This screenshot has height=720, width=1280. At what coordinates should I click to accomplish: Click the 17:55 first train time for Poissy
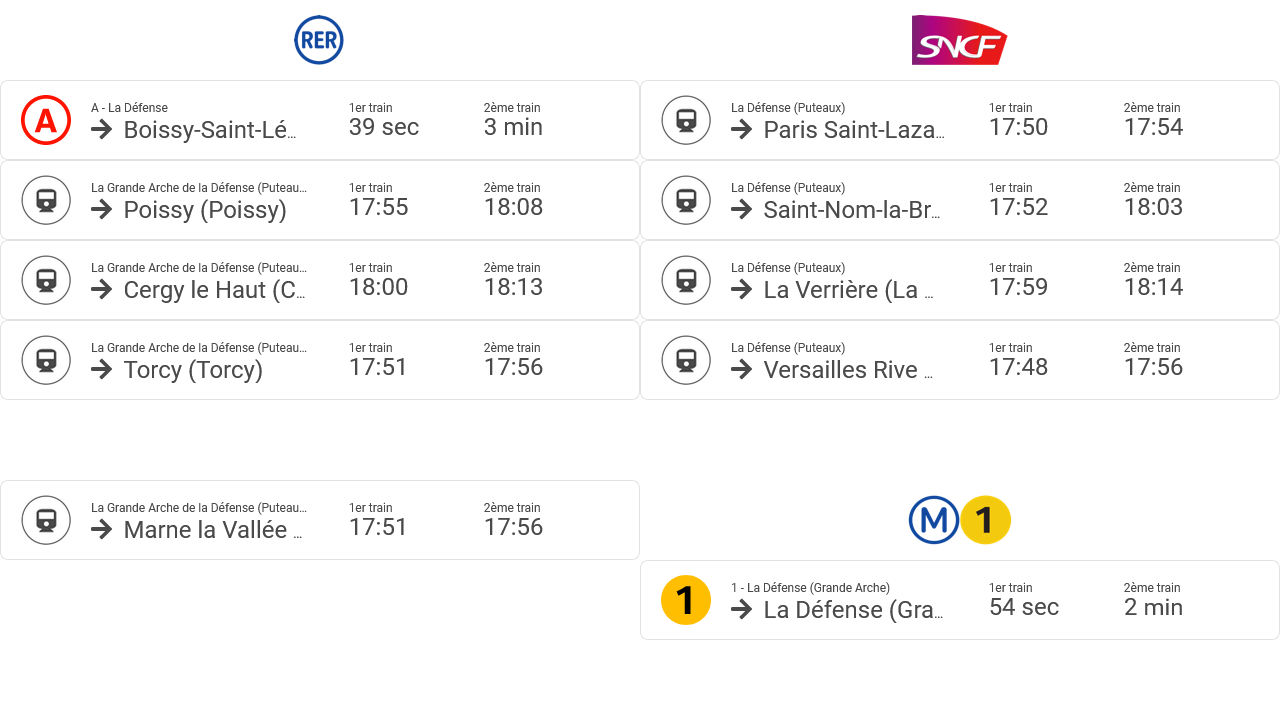379,207
